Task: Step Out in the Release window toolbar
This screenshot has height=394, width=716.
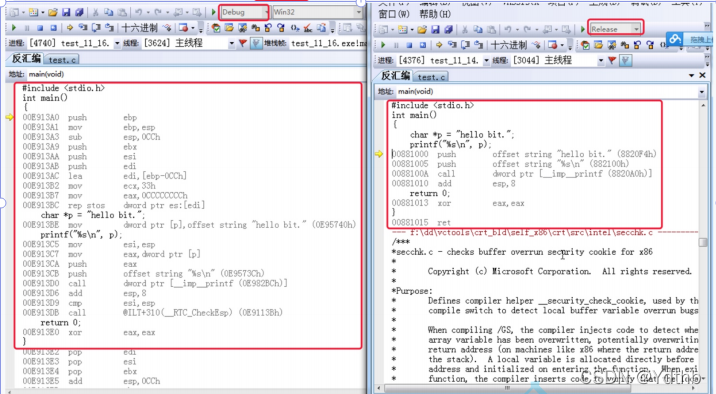Action: (479, 45)
